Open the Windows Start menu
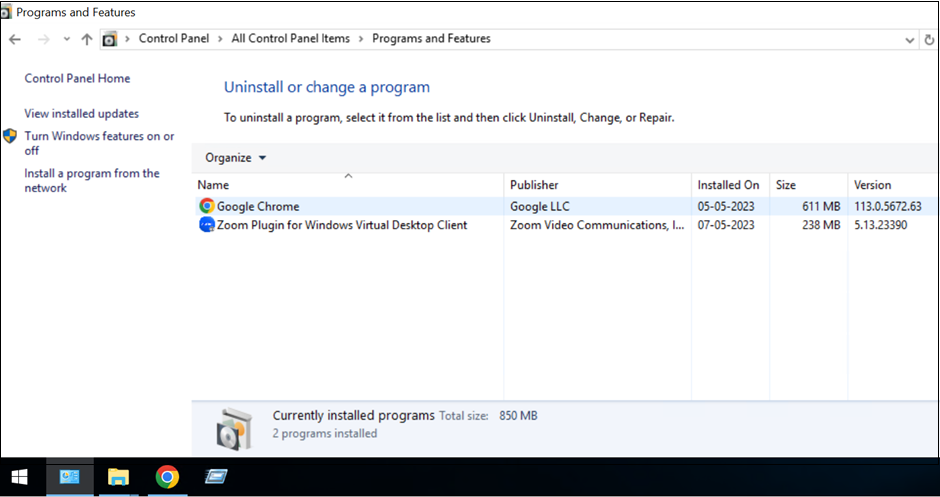 (19, 477)
